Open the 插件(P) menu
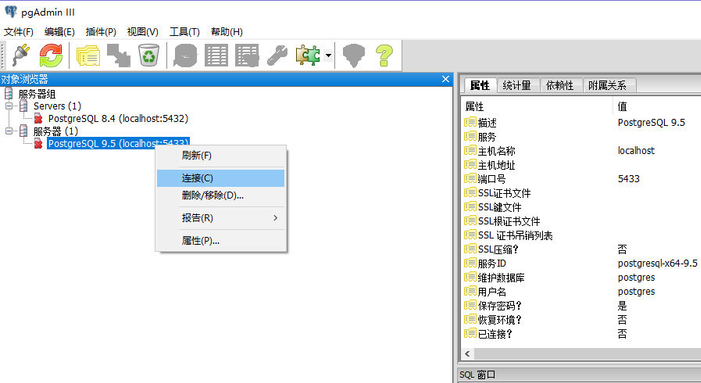This screenshot has width=701, height=383. (x=101, y=32)
